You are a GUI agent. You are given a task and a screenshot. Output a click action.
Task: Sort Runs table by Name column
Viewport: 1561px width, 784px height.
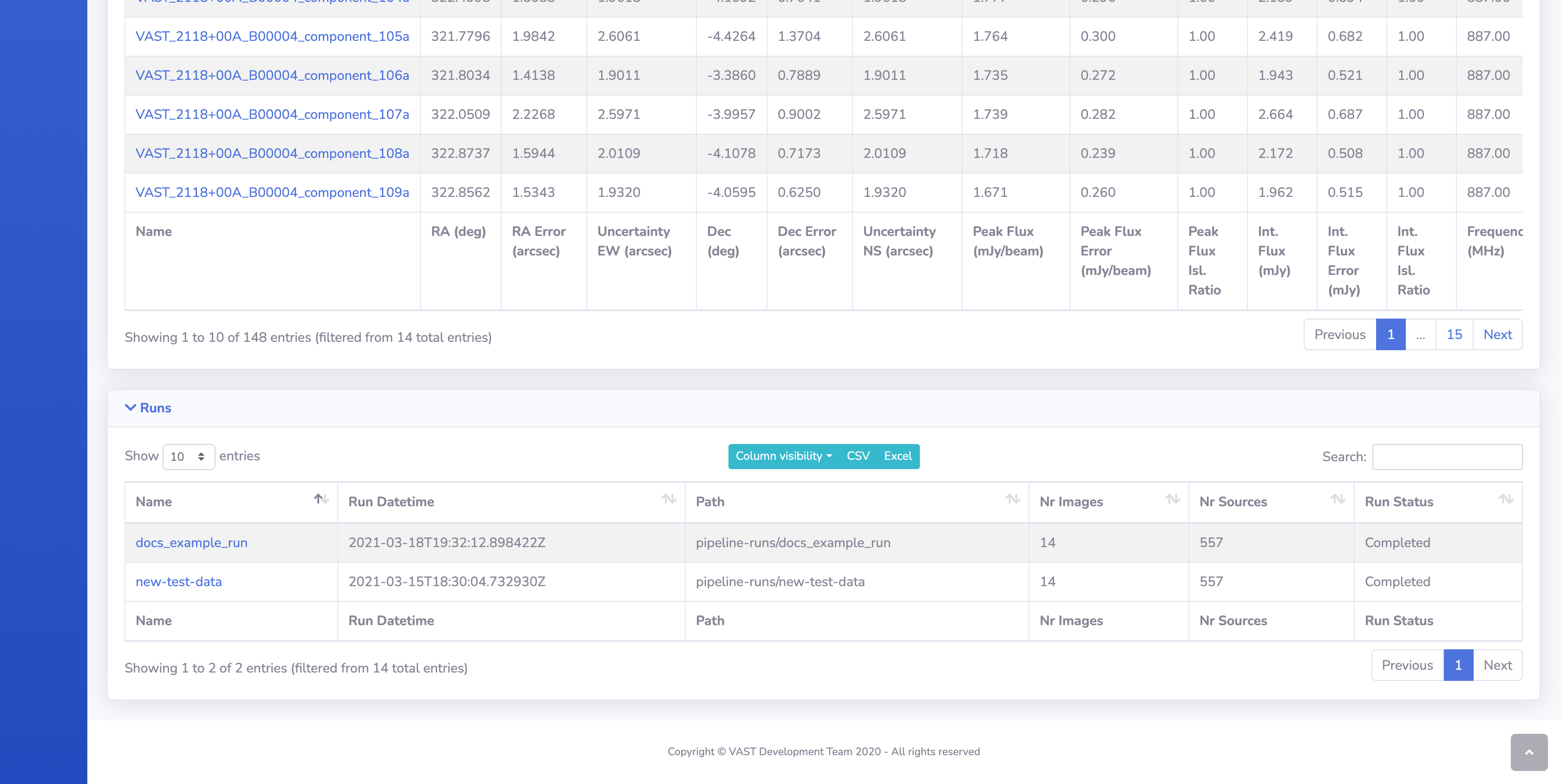231,502
